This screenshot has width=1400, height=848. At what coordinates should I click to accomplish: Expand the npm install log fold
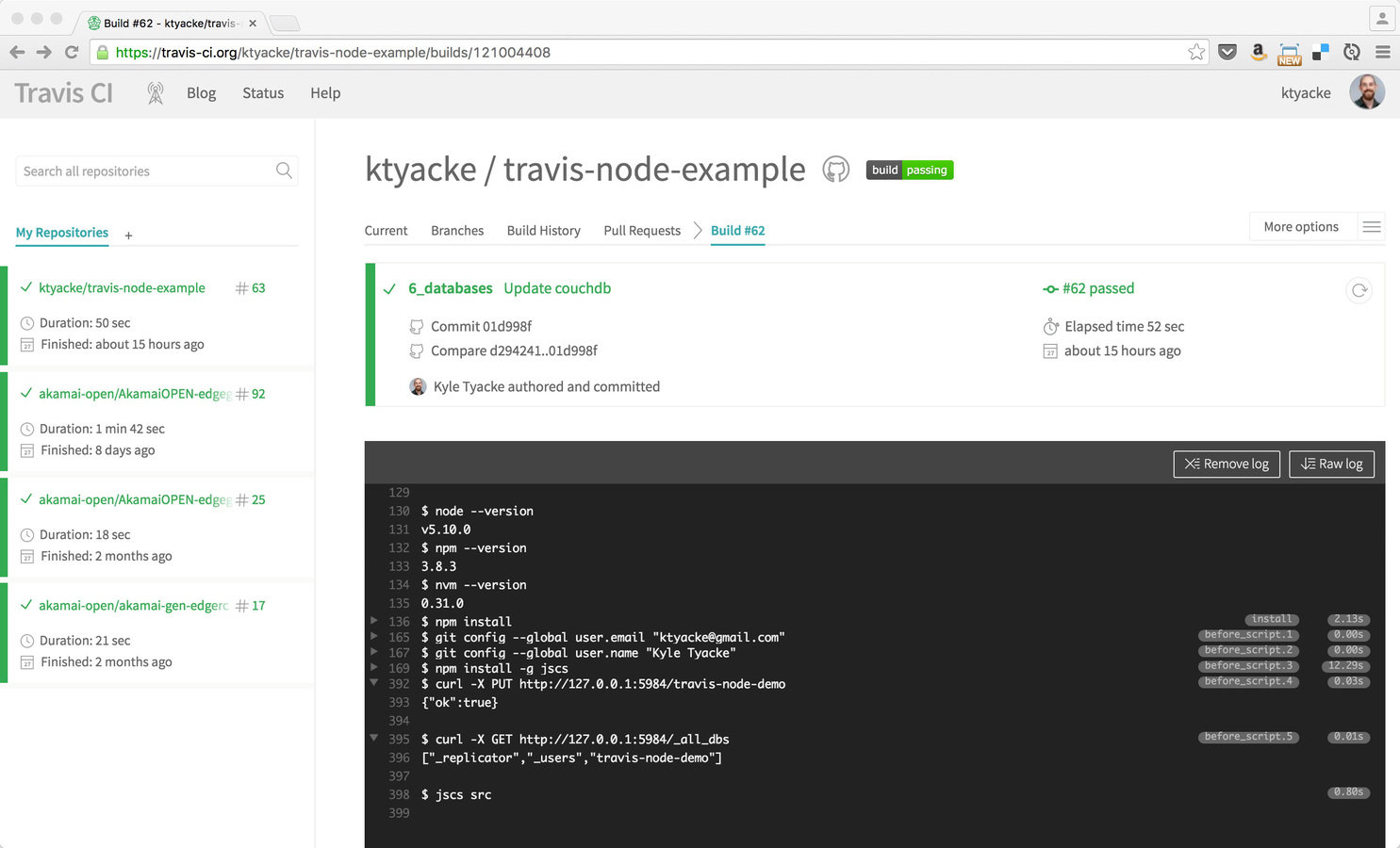pos(374,620)
